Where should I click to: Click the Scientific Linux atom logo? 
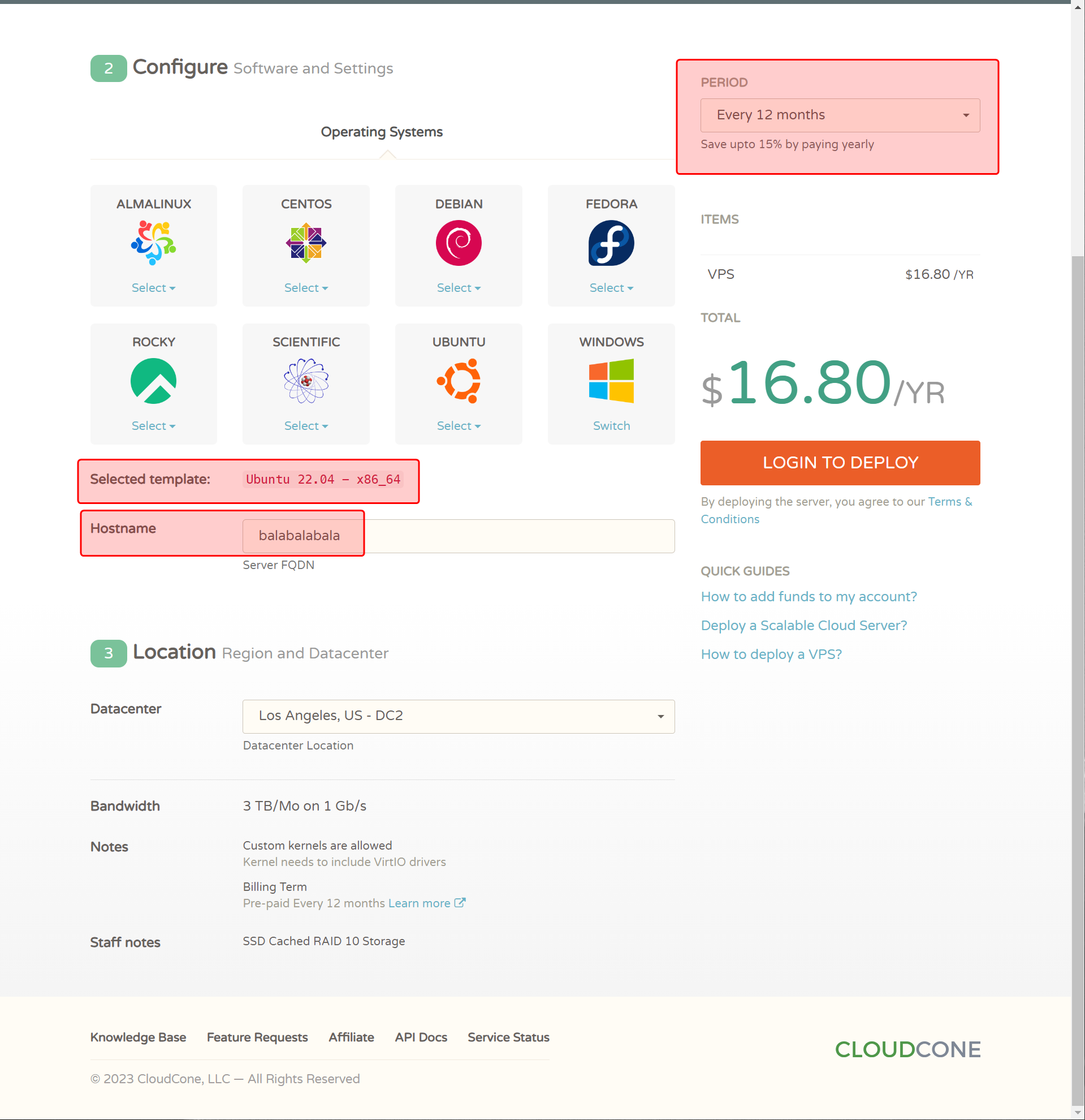click(305, 381)
